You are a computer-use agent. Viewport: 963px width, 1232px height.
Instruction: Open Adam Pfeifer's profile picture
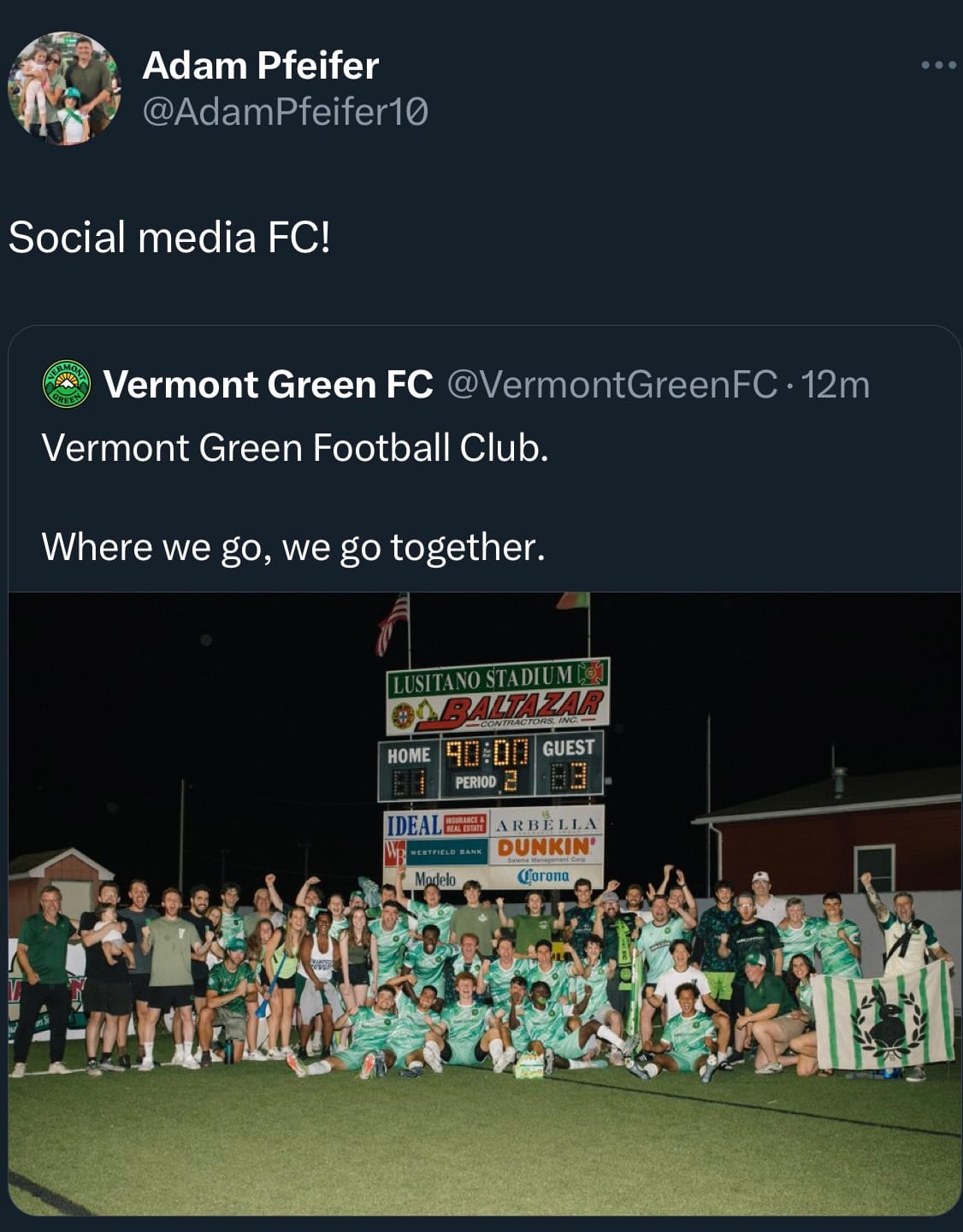pyautogui.click(x=64, y=88)
